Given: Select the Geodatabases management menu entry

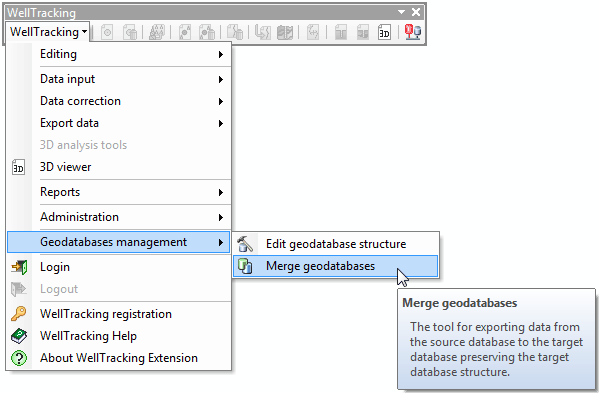Looking at the screenshot, I should (118, 242).
